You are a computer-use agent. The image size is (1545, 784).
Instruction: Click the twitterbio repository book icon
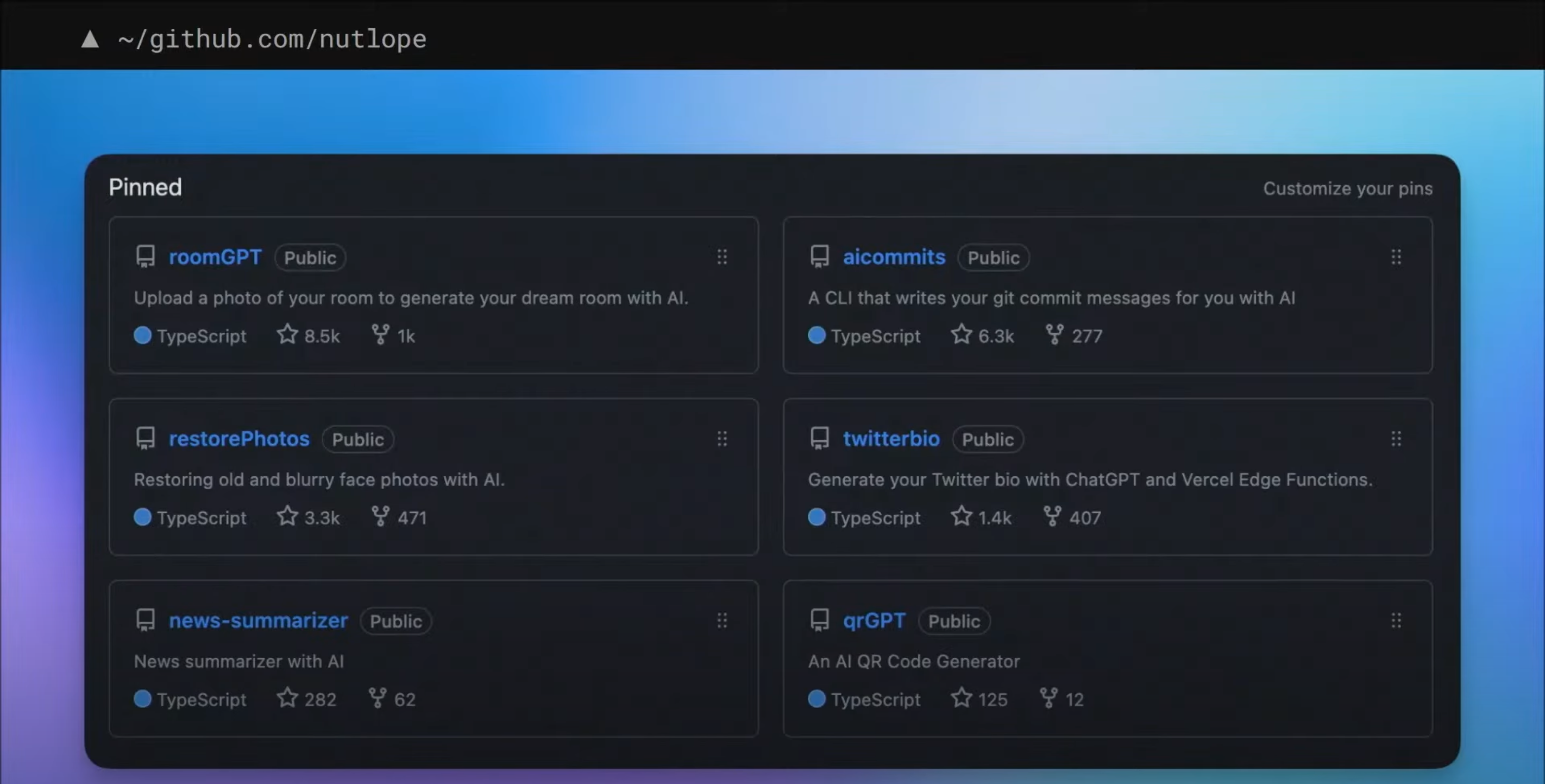[x=819, y=438]
